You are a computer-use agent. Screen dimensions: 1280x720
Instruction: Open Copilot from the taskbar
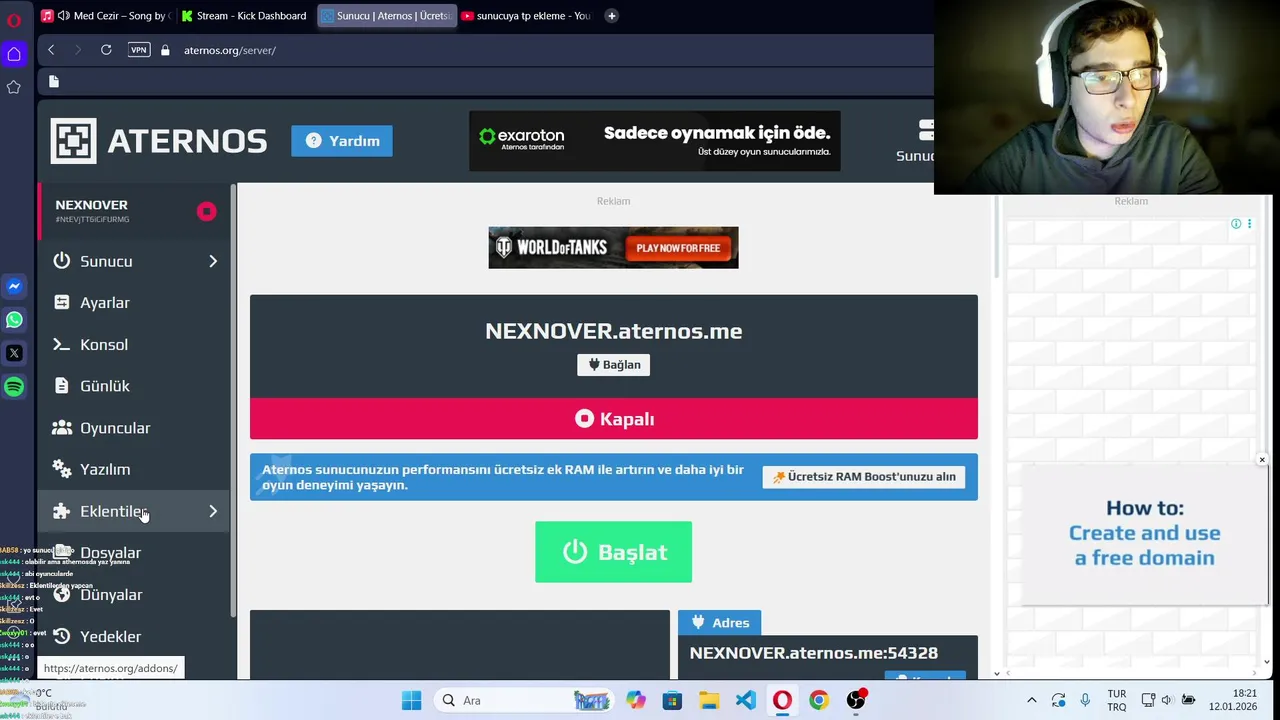636,701
